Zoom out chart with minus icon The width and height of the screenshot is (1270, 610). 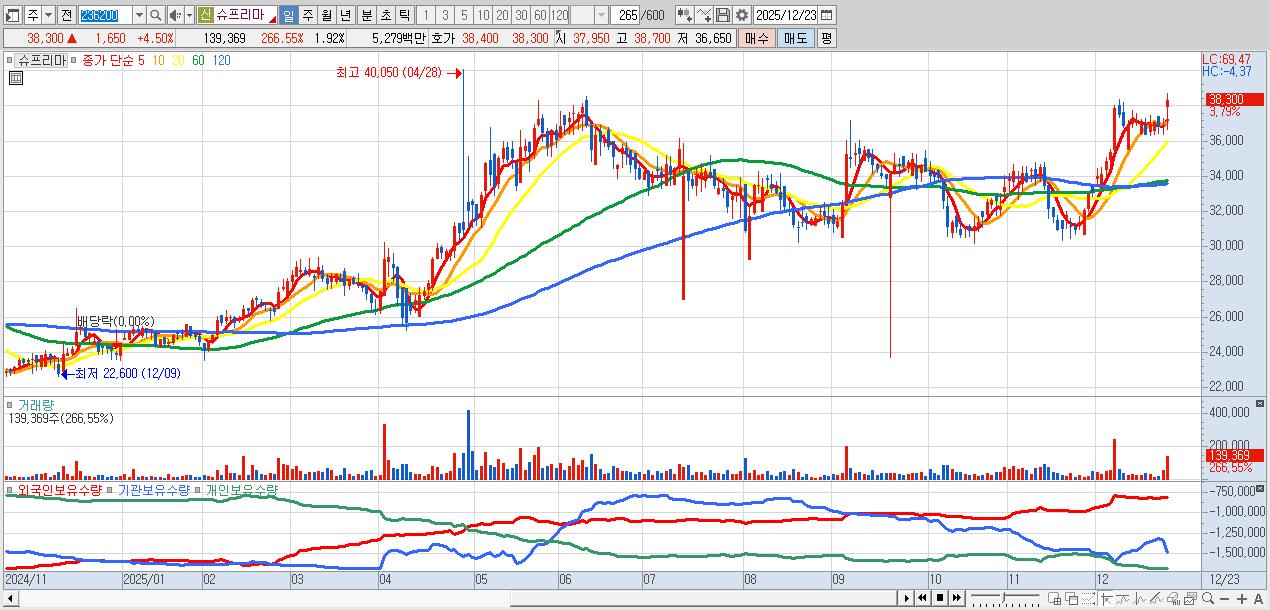(x=1224, y=598)
